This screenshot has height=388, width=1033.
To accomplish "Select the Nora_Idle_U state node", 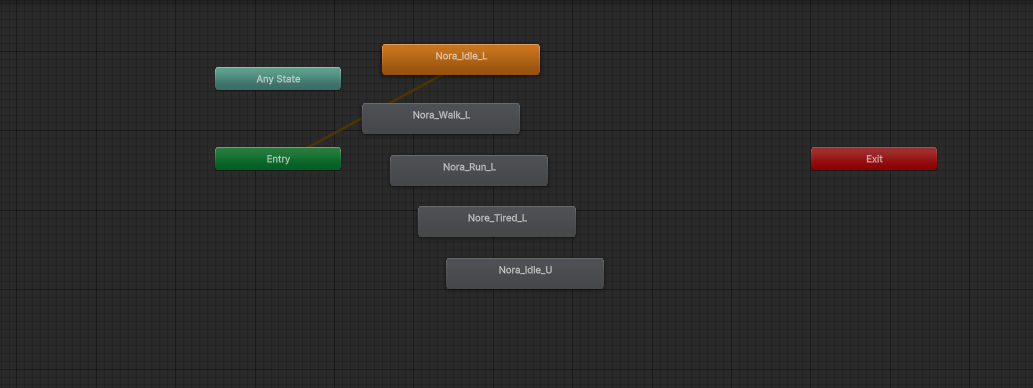I will pyautogui.click(x=524, y=273).
